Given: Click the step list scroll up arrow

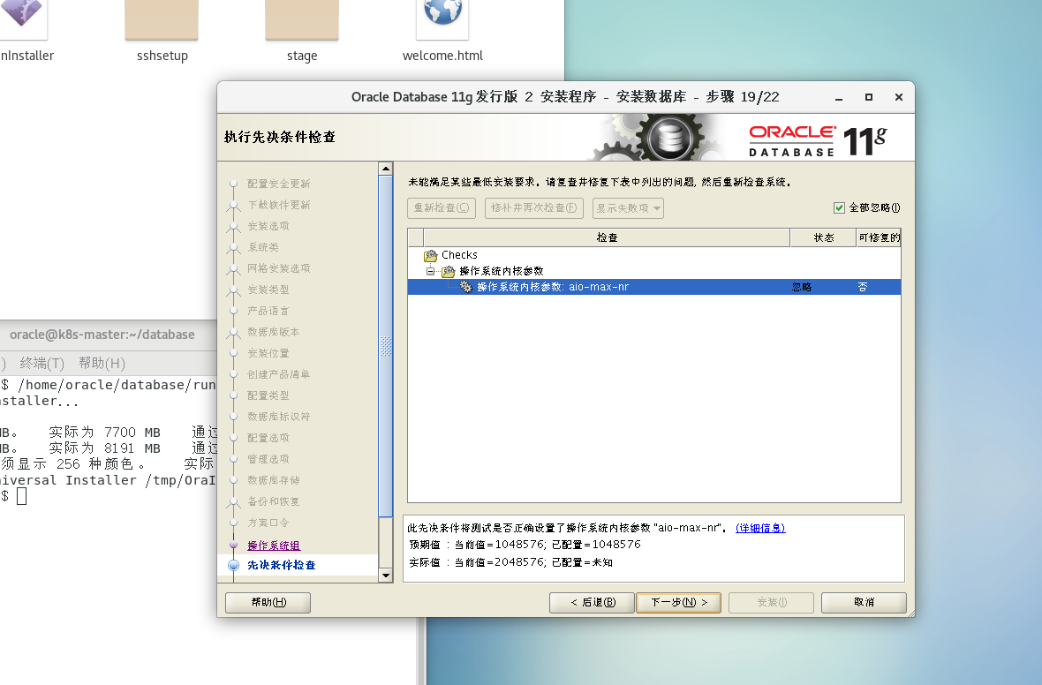Looking at the screenshot, I should [x=385, y=169].
